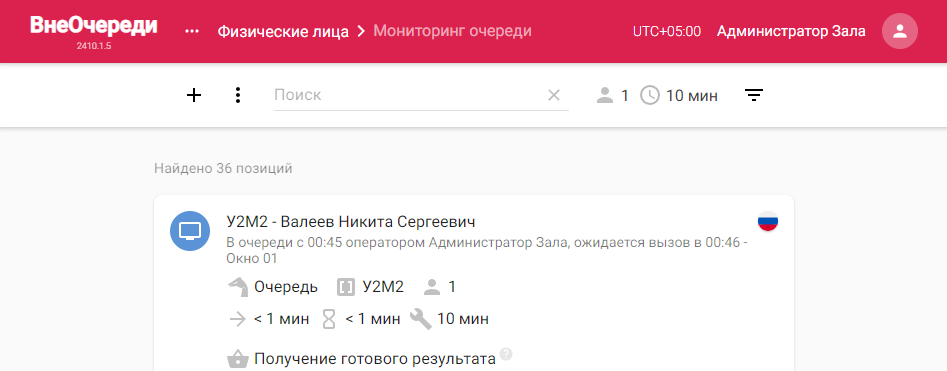Click the queue status description text
Screen dimensions: 947x371
(487, 251)
